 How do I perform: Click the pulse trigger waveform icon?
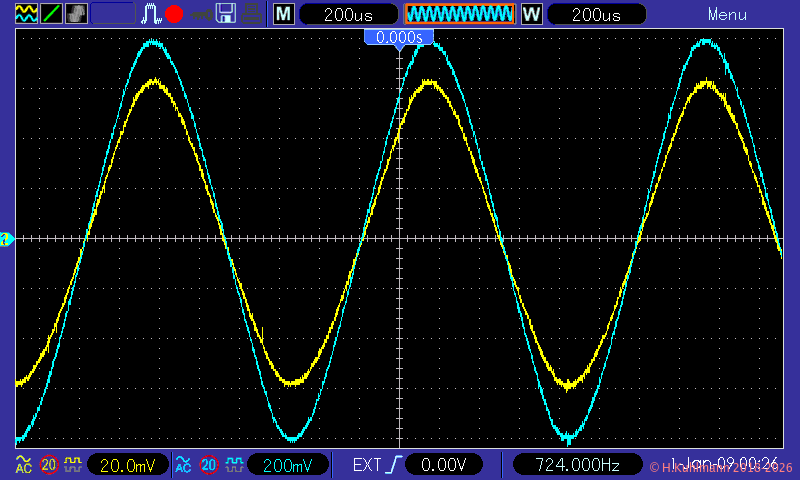tap(151, 14)
